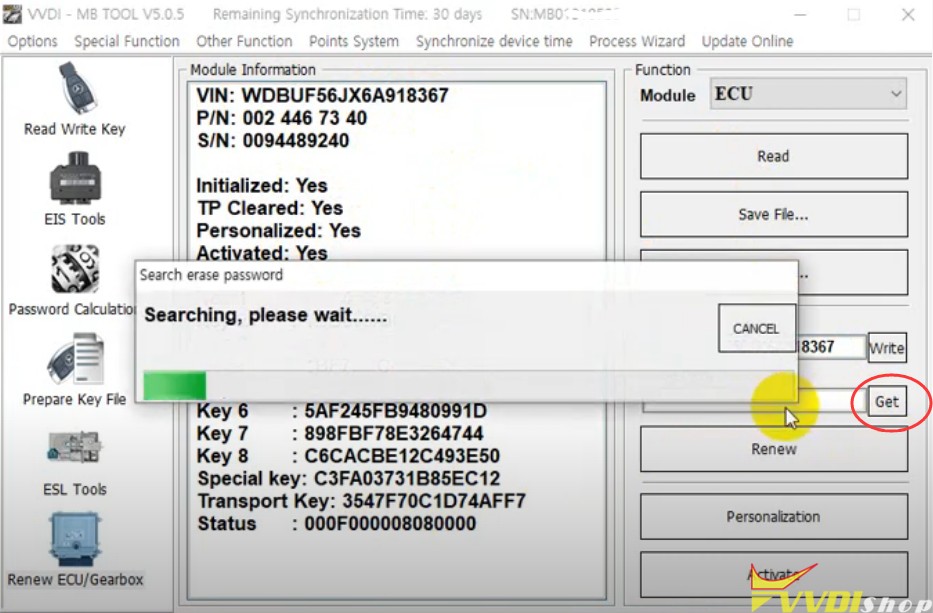
Task: Open the Options menu
Action: [x=33, y=41]
